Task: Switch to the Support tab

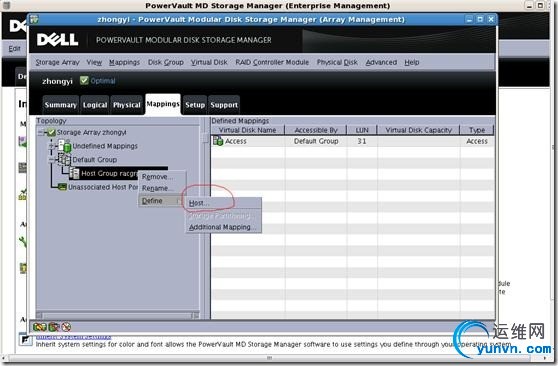Action: click(x=224, y=105)
